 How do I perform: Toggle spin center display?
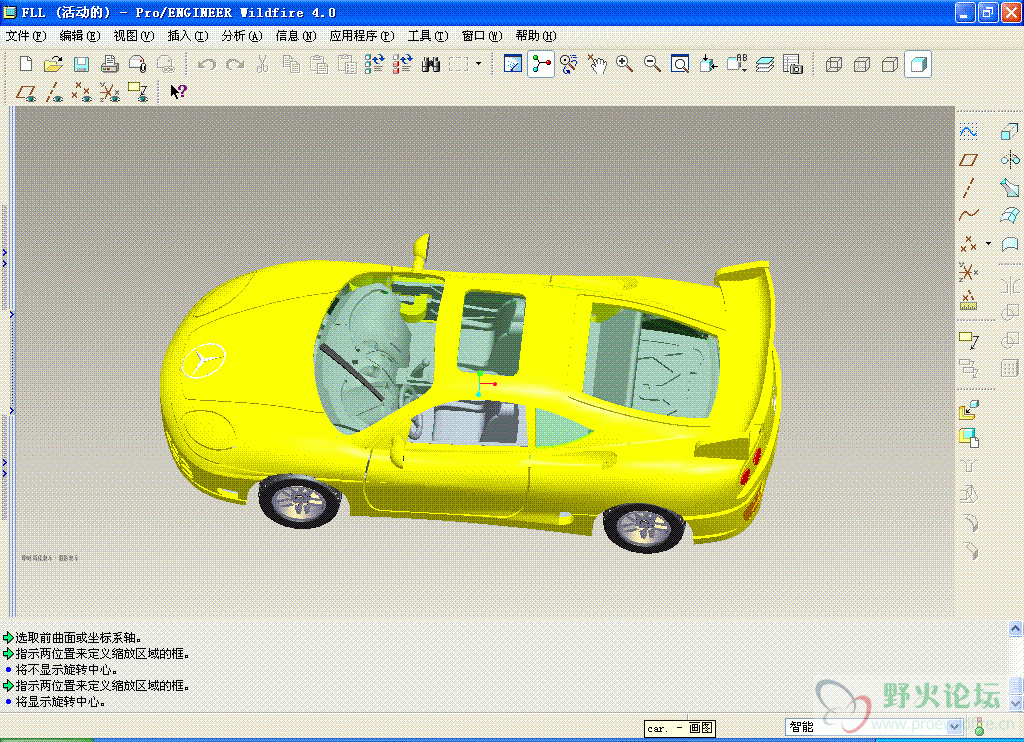point(541,64)
